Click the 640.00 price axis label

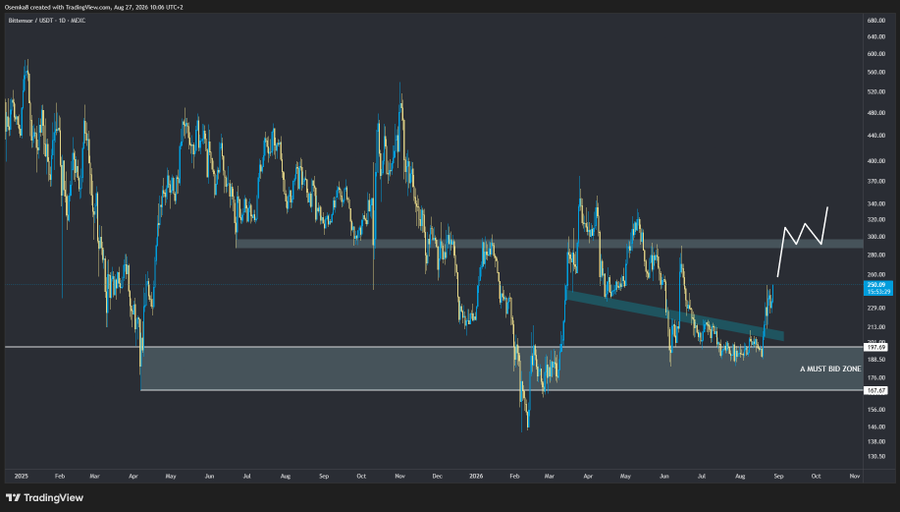[876, 37]
